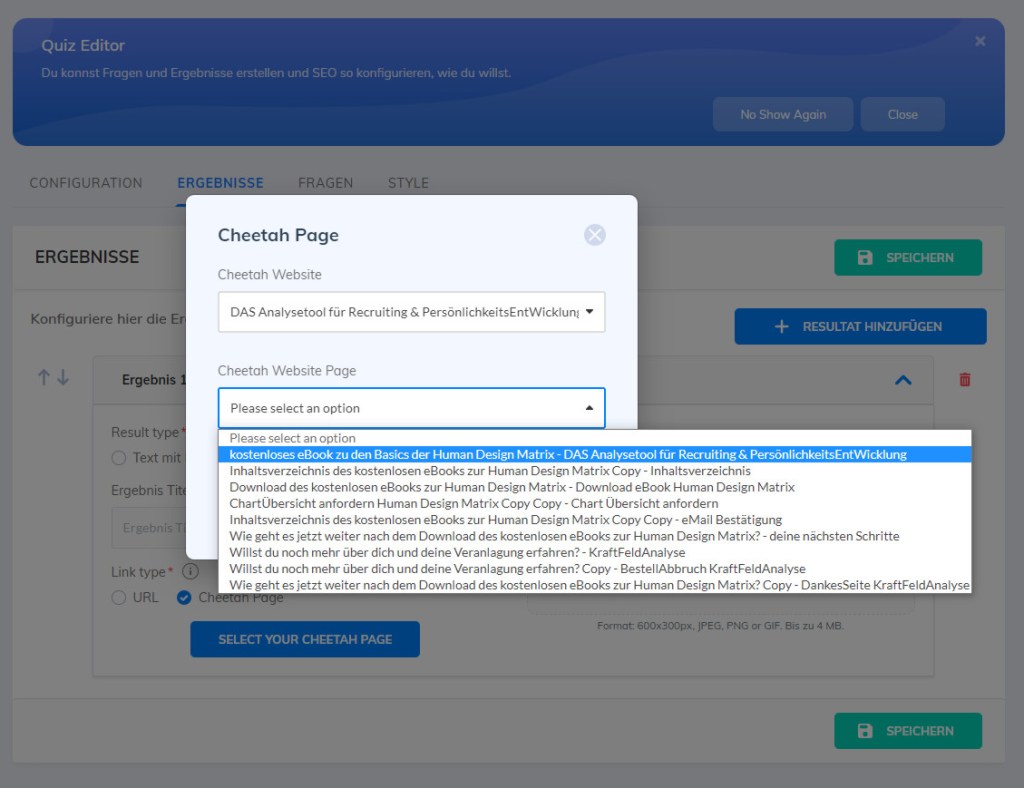
Task: Click the move-down arrow beside Ergebnis 1
Action: click(63, 378)
